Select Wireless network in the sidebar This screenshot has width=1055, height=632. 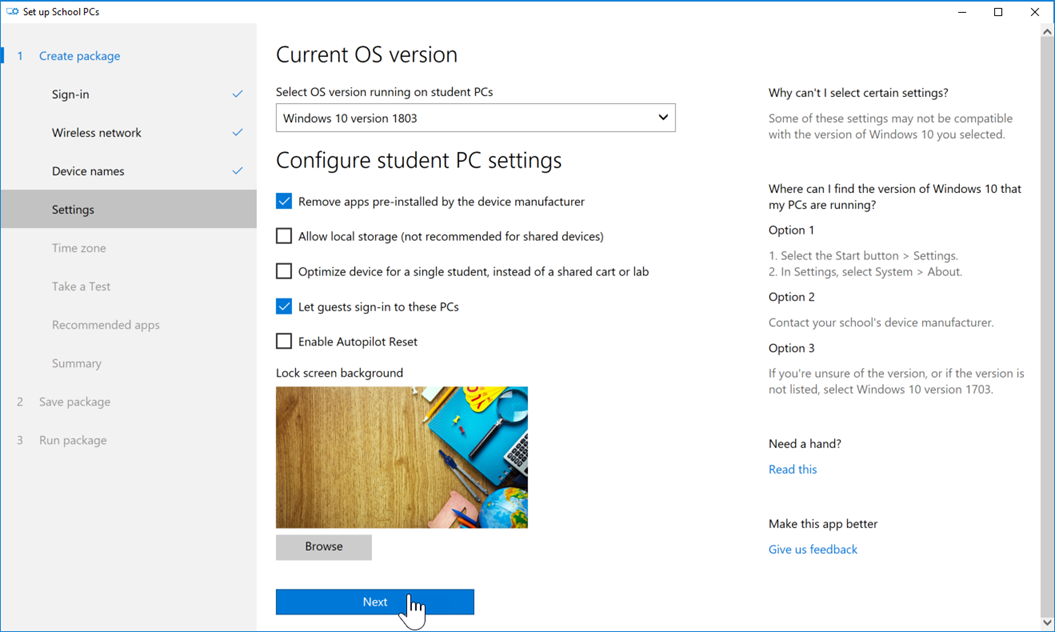(97, 132)
